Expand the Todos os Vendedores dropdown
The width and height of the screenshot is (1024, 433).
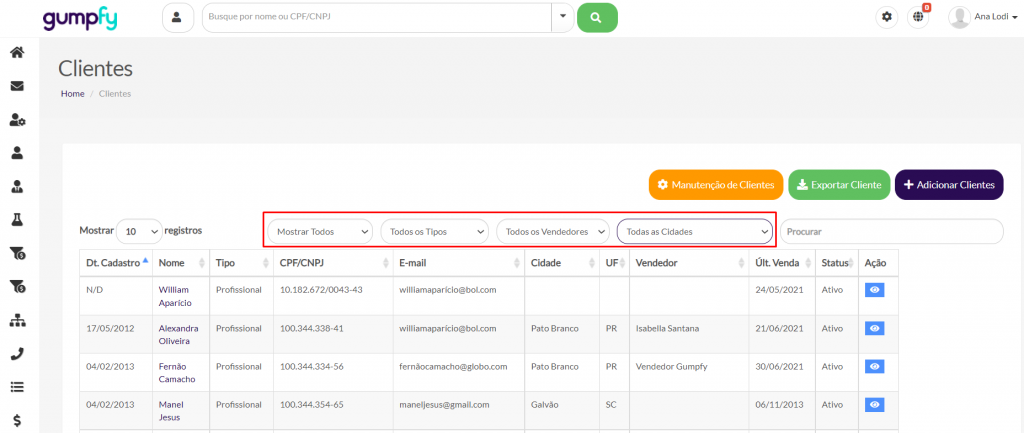[553, 231]
